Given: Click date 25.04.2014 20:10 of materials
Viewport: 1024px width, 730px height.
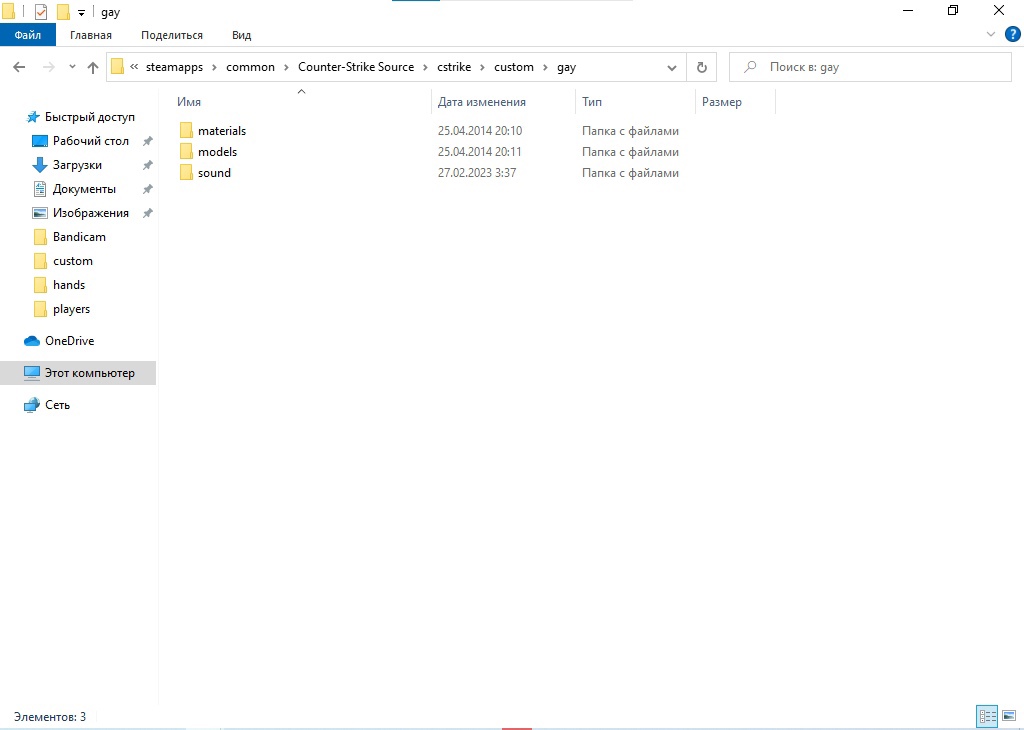Looking at the screenshot, I should (x=480, y=131).
